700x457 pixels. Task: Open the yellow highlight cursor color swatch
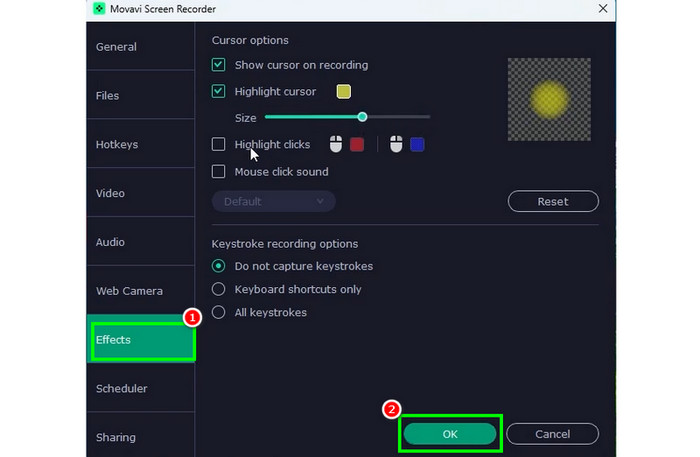click(x=343, y=91)
